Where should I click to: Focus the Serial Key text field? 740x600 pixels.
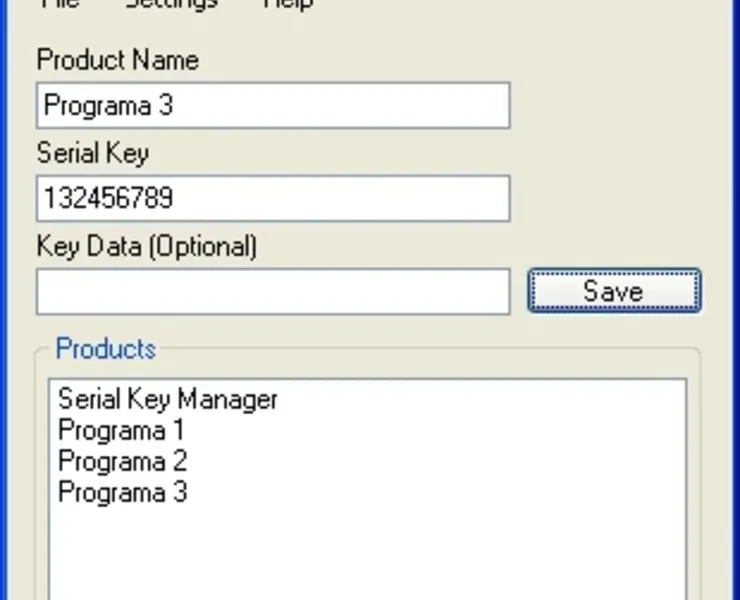click(272, 198)
